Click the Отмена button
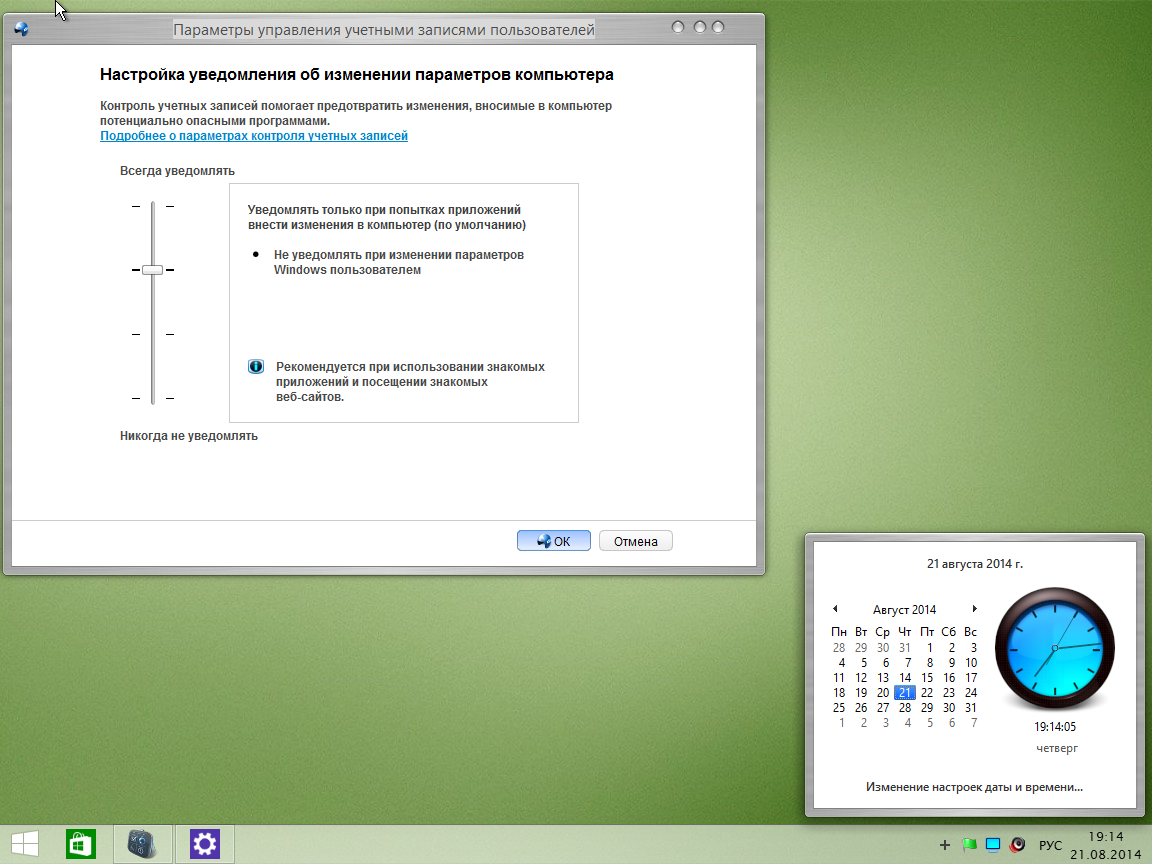 tap(635, 541)
